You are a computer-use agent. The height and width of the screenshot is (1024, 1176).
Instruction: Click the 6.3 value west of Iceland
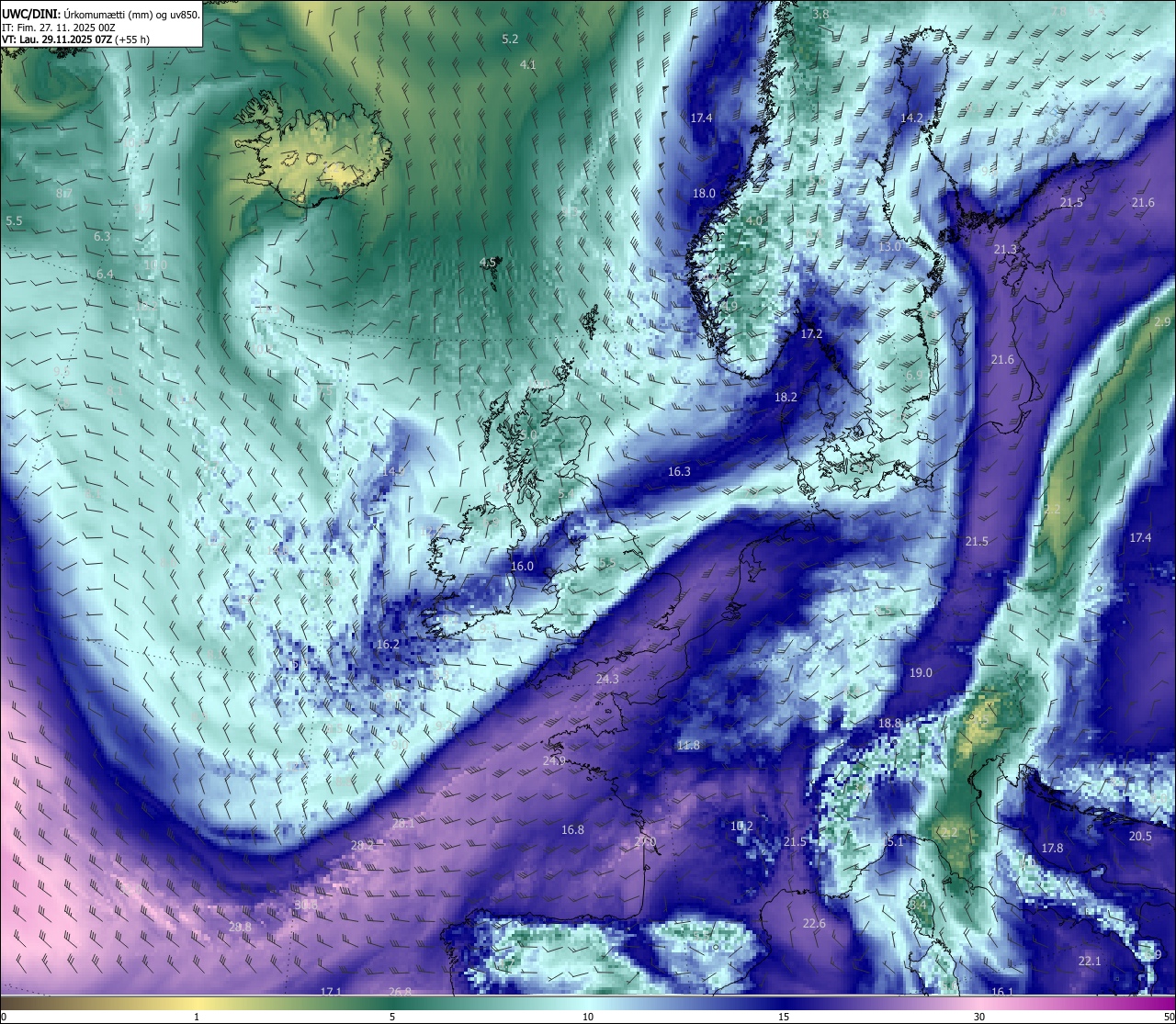(102, 236)
